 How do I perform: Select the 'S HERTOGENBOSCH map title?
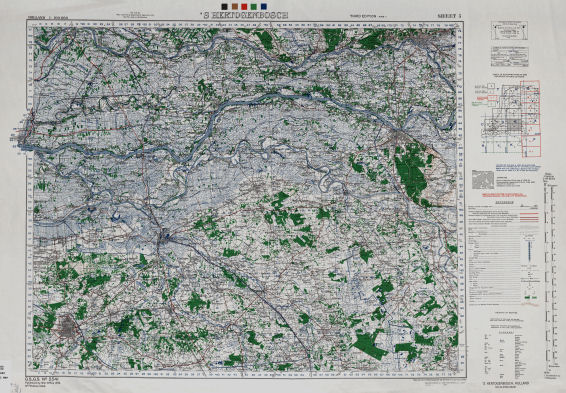click(244, 16)
